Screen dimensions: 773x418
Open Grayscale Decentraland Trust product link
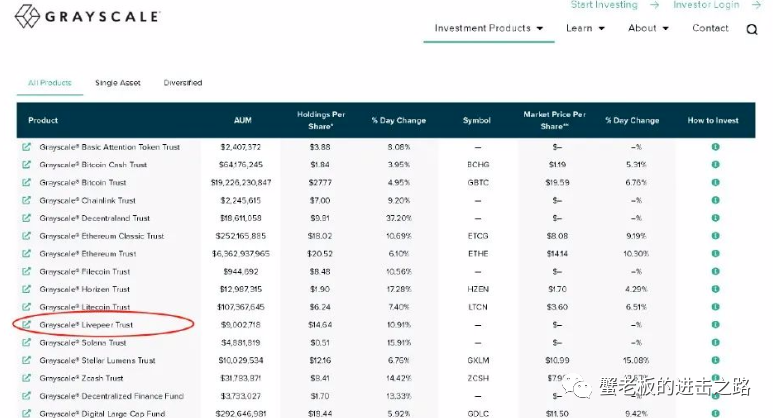tap(95, 218)
